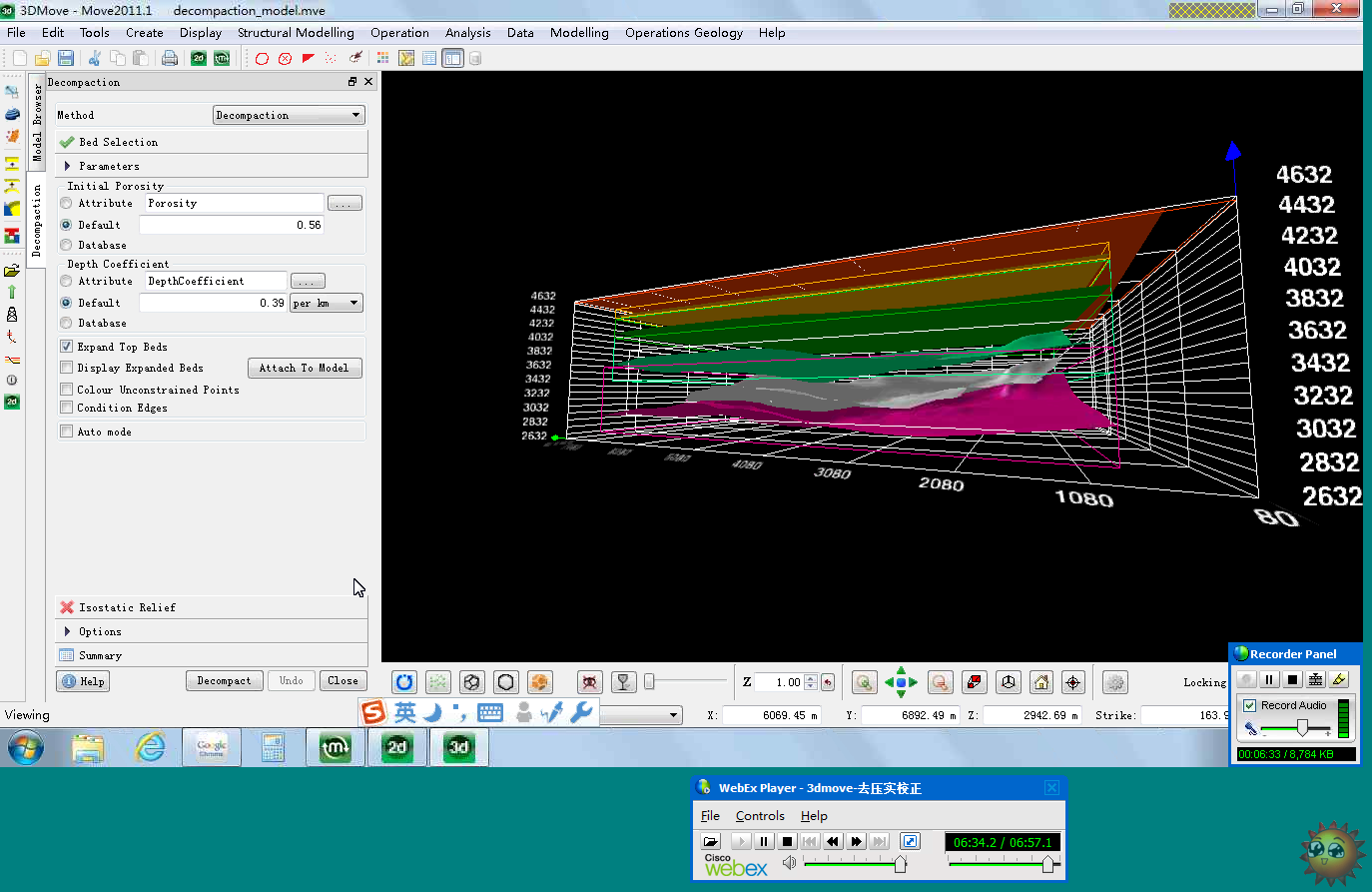Click the Default porosity value field 0.56
The image size is (1372, 892).
(232, 225)
